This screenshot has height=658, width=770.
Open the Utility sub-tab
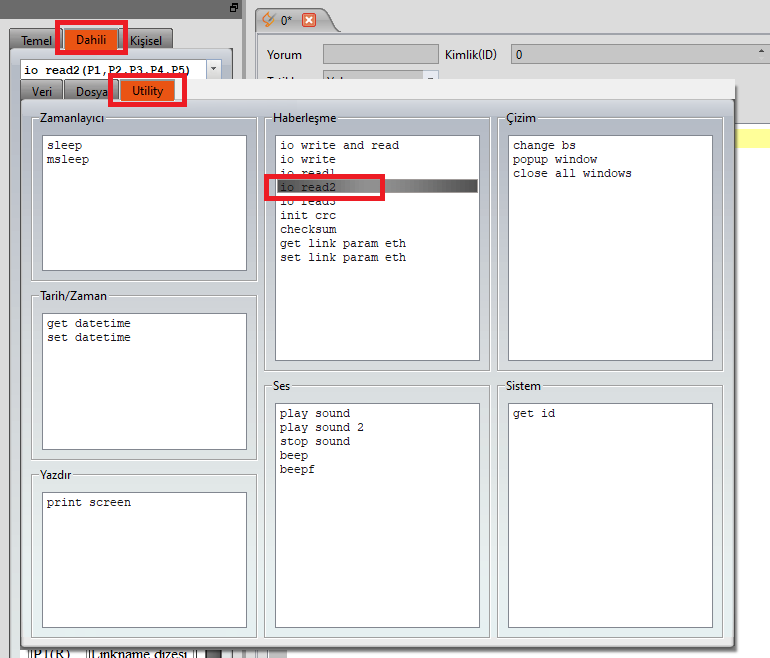point(148,91)
